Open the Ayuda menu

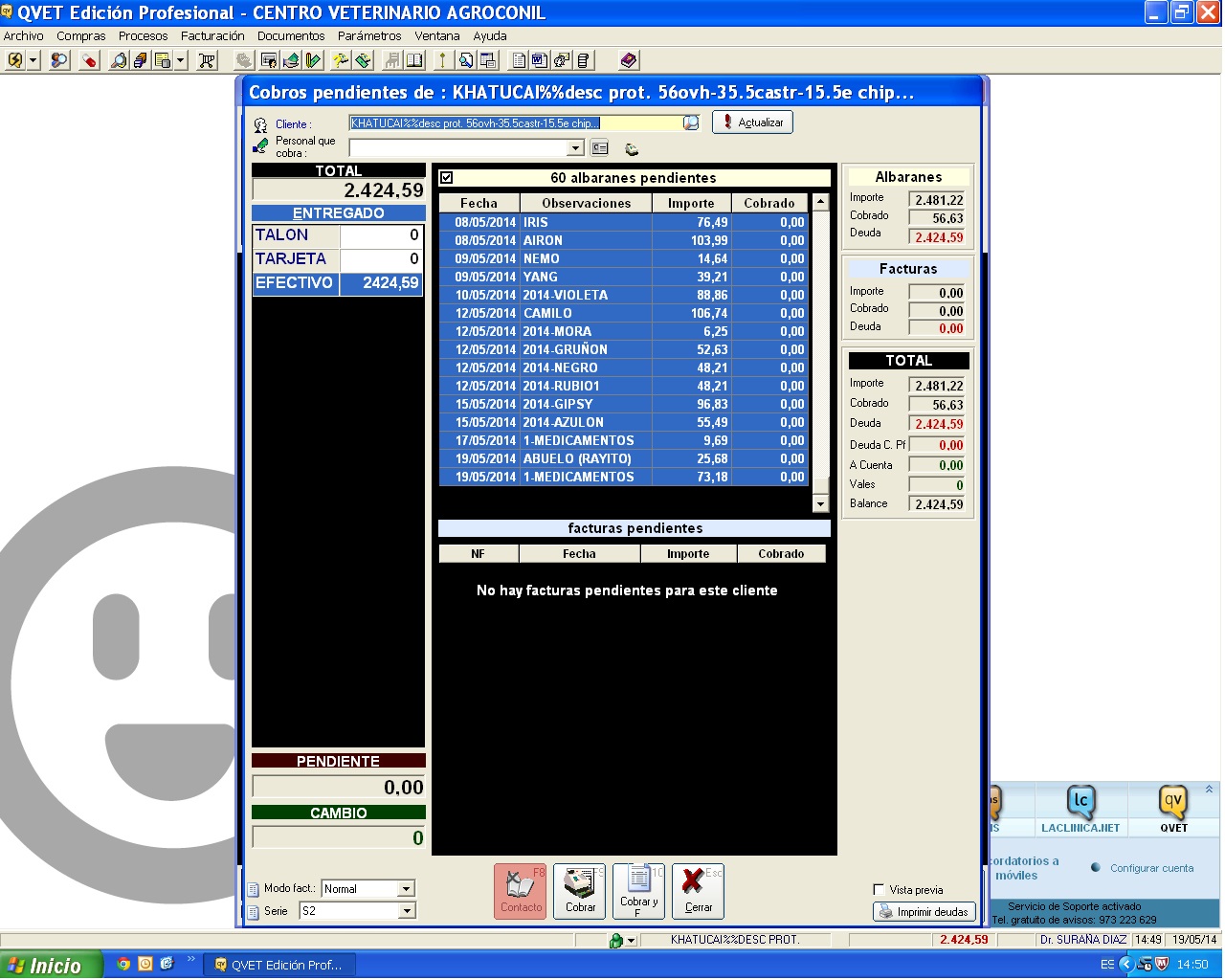(x=490, y=36)
